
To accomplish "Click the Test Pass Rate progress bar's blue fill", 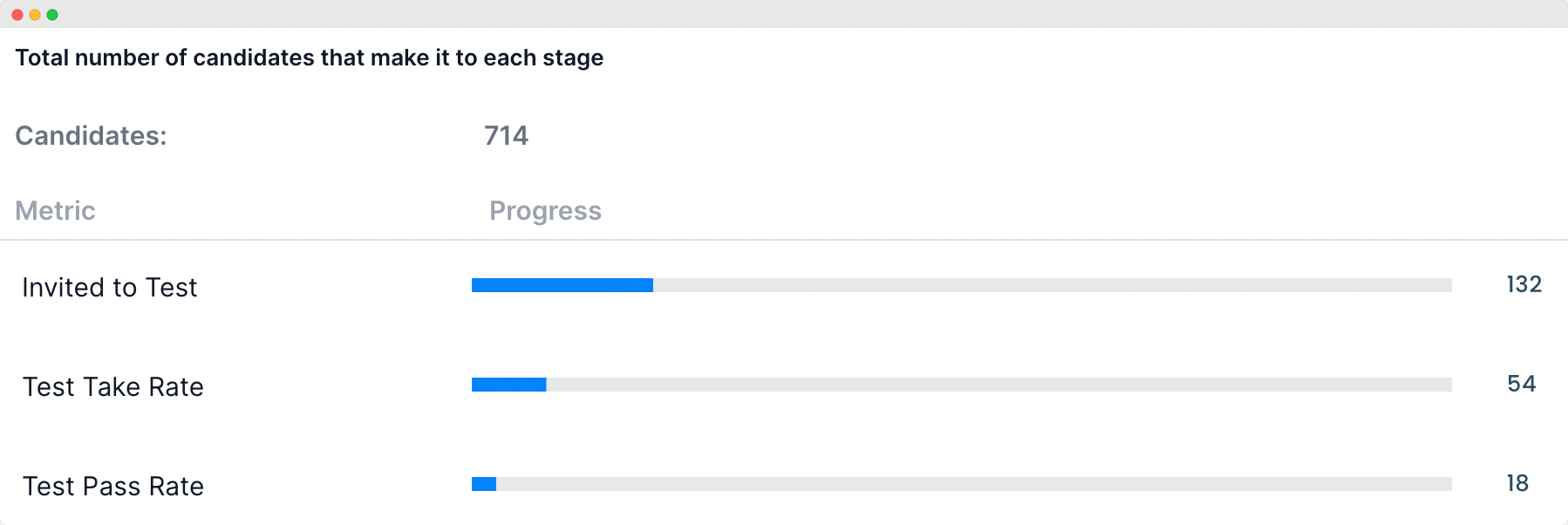I will (484, 484).
